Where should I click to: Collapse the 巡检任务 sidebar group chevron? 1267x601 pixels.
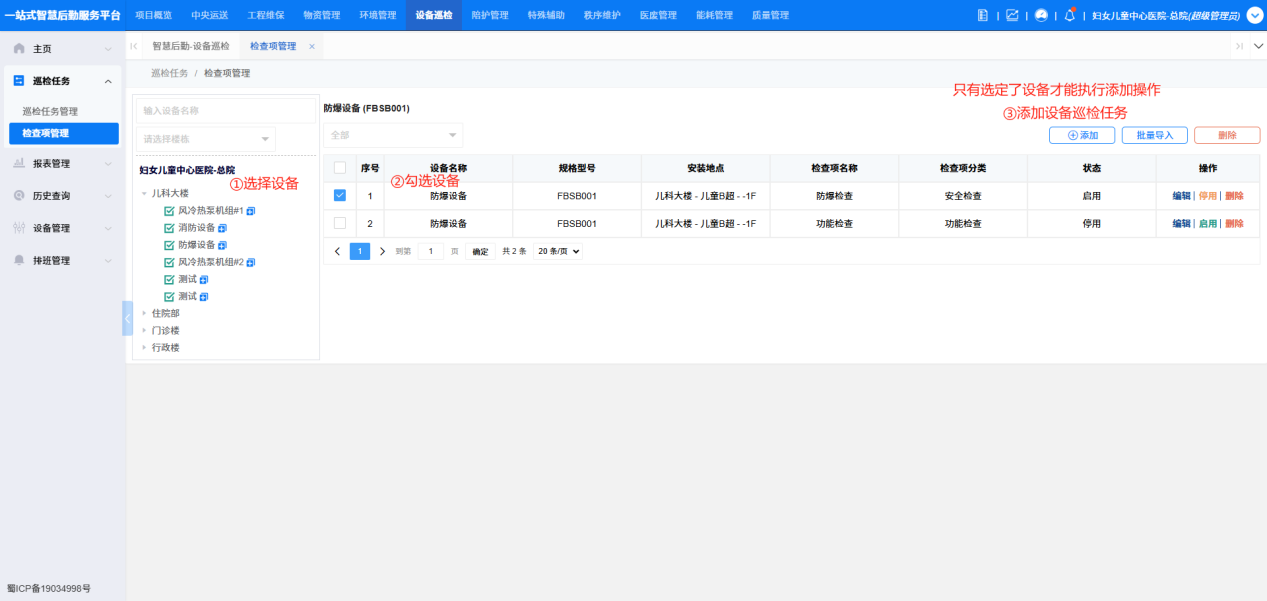(108, 81)
